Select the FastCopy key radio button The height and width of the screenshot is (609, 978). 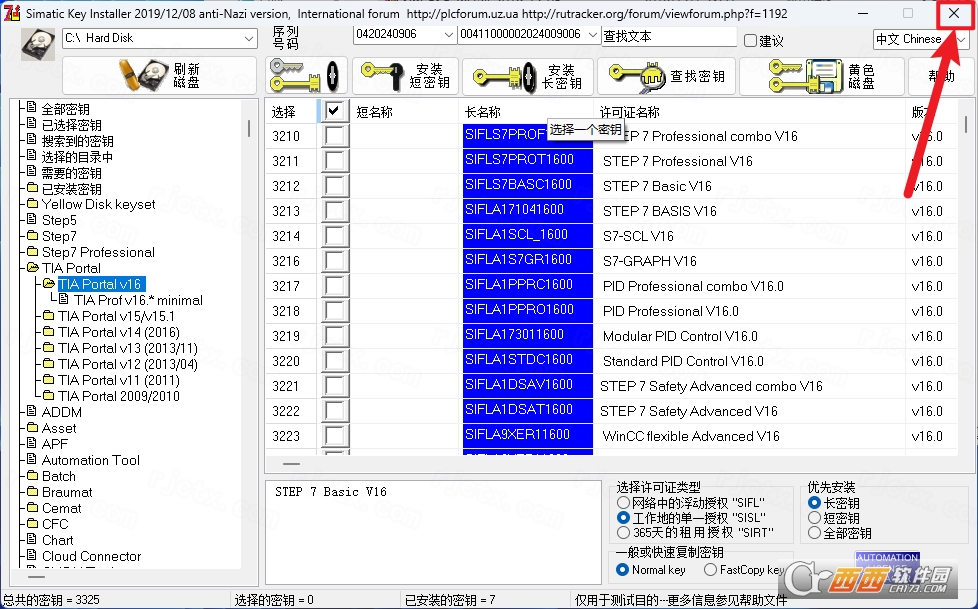(x=710, y=570)
